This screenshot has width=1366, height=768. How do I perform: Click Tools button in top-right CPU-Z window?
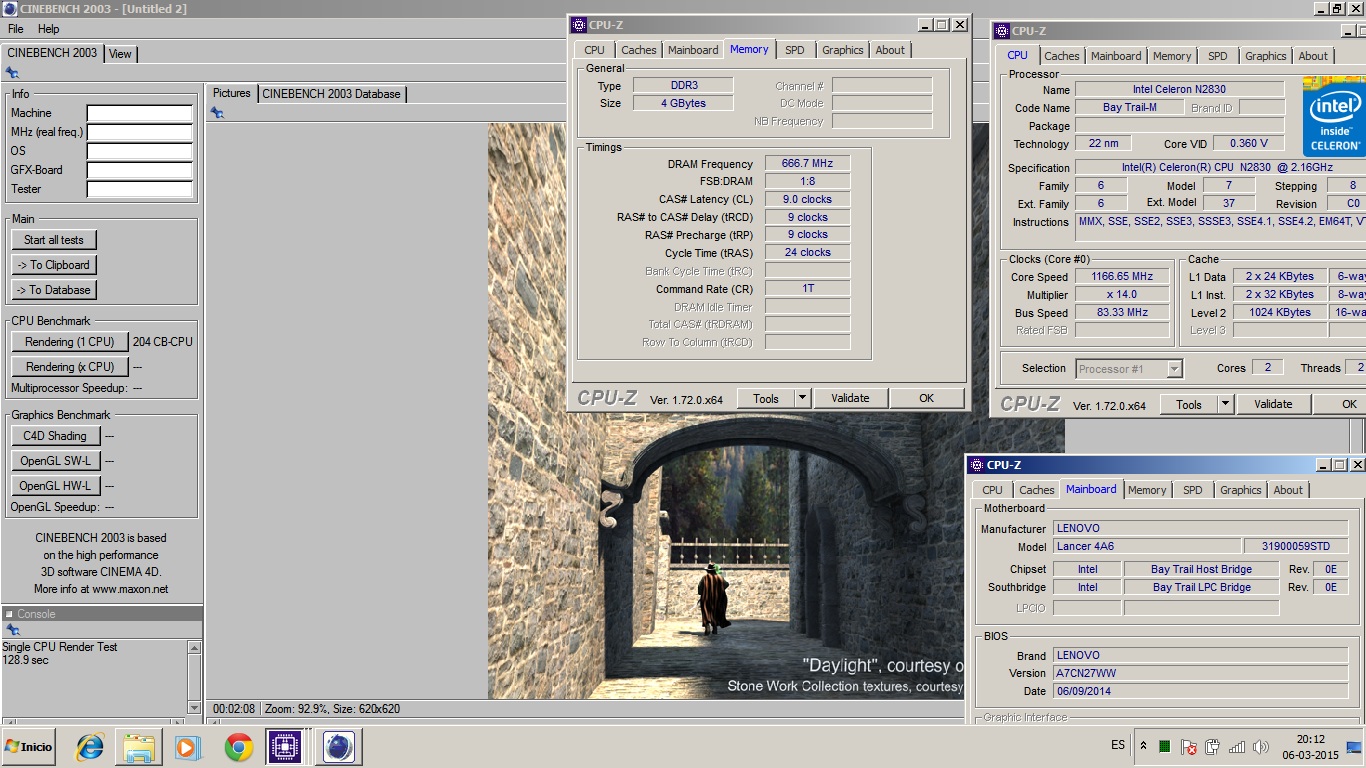1189,404
